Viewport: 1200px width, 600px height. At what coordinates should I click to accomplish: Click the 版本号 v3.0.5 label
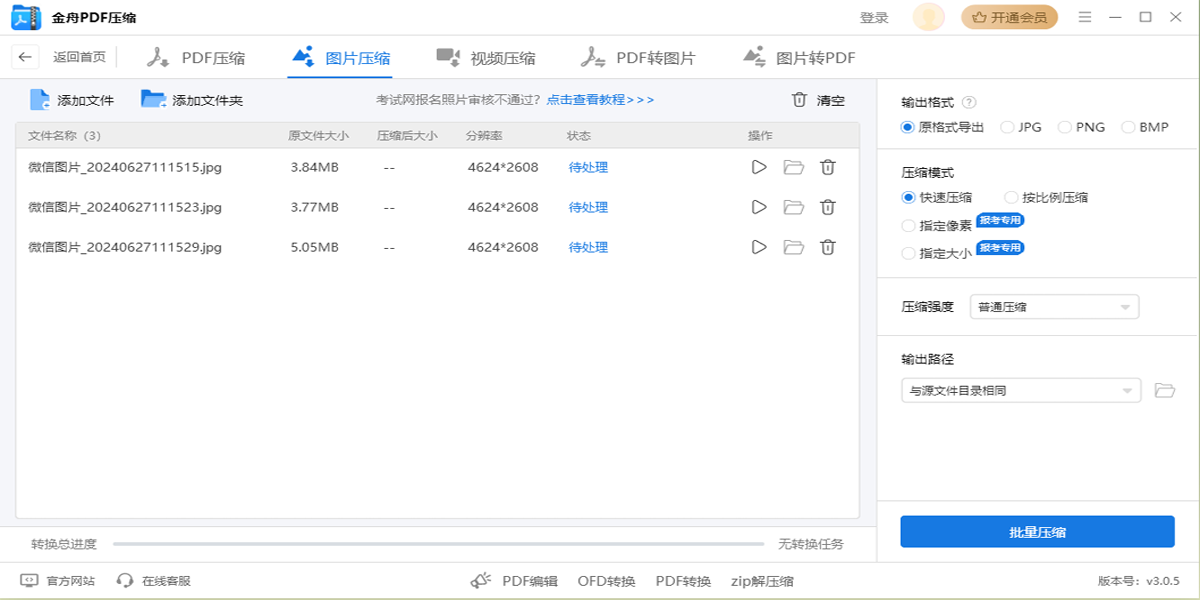pos(1139,581)
